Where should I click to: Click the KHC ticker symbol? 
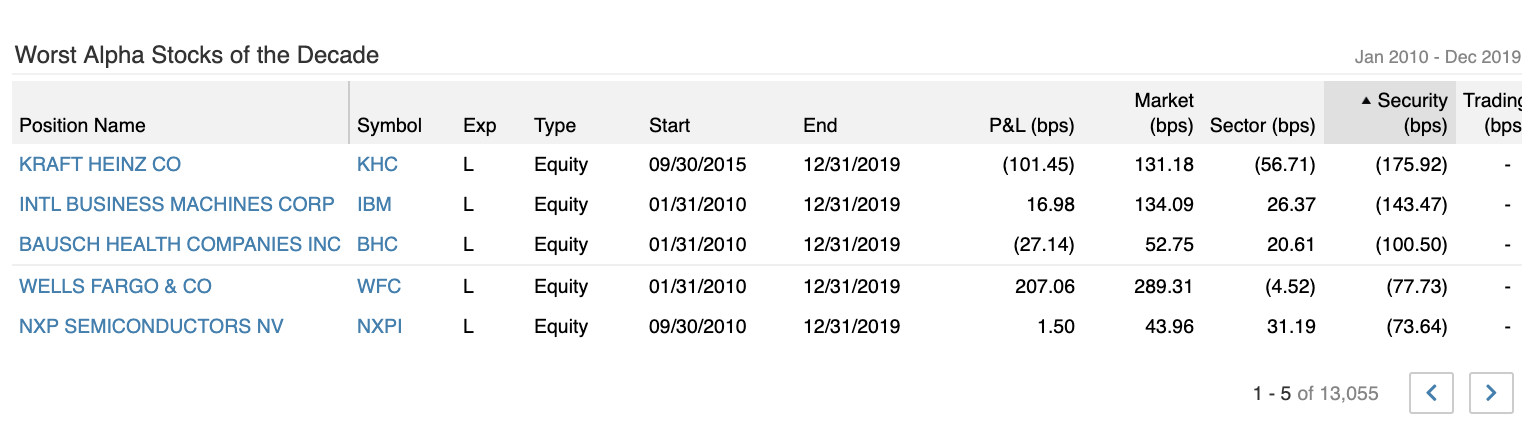point(377,164)
